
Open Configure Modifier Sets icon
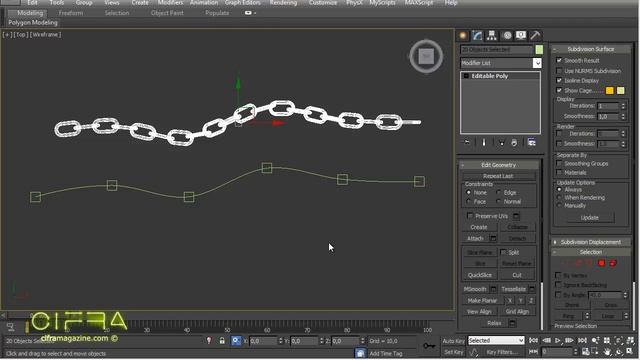point(531,142)
